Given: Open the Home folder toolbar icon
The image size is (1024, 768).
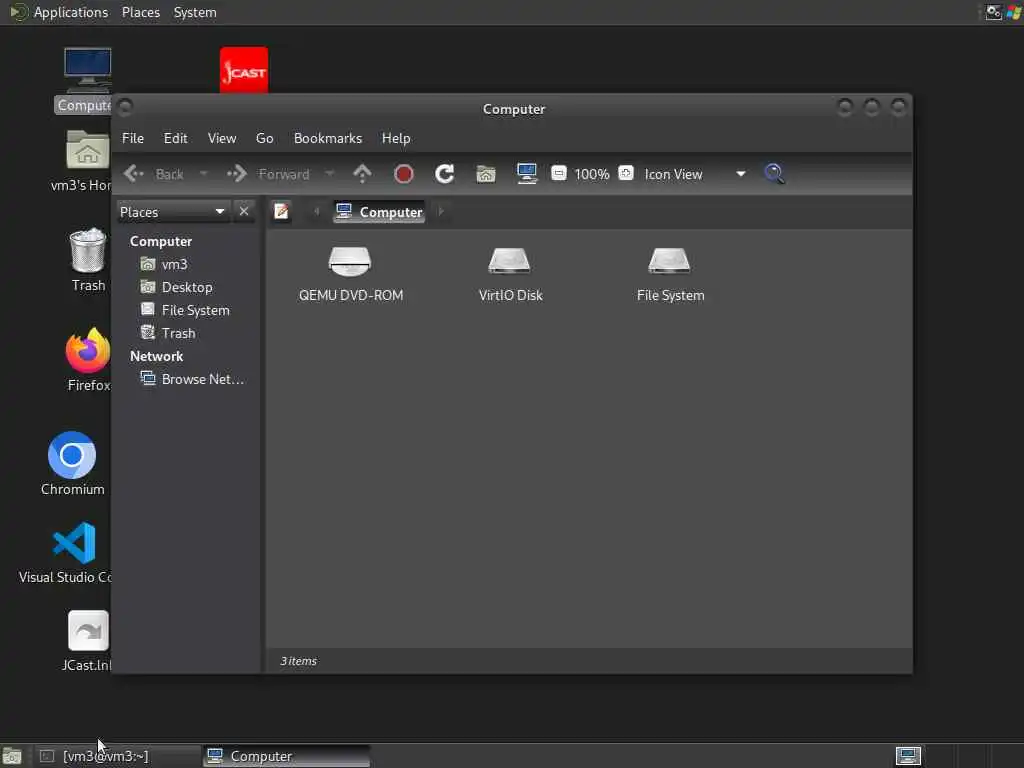Looking at the screenshot, I should (x=485, y=174).
